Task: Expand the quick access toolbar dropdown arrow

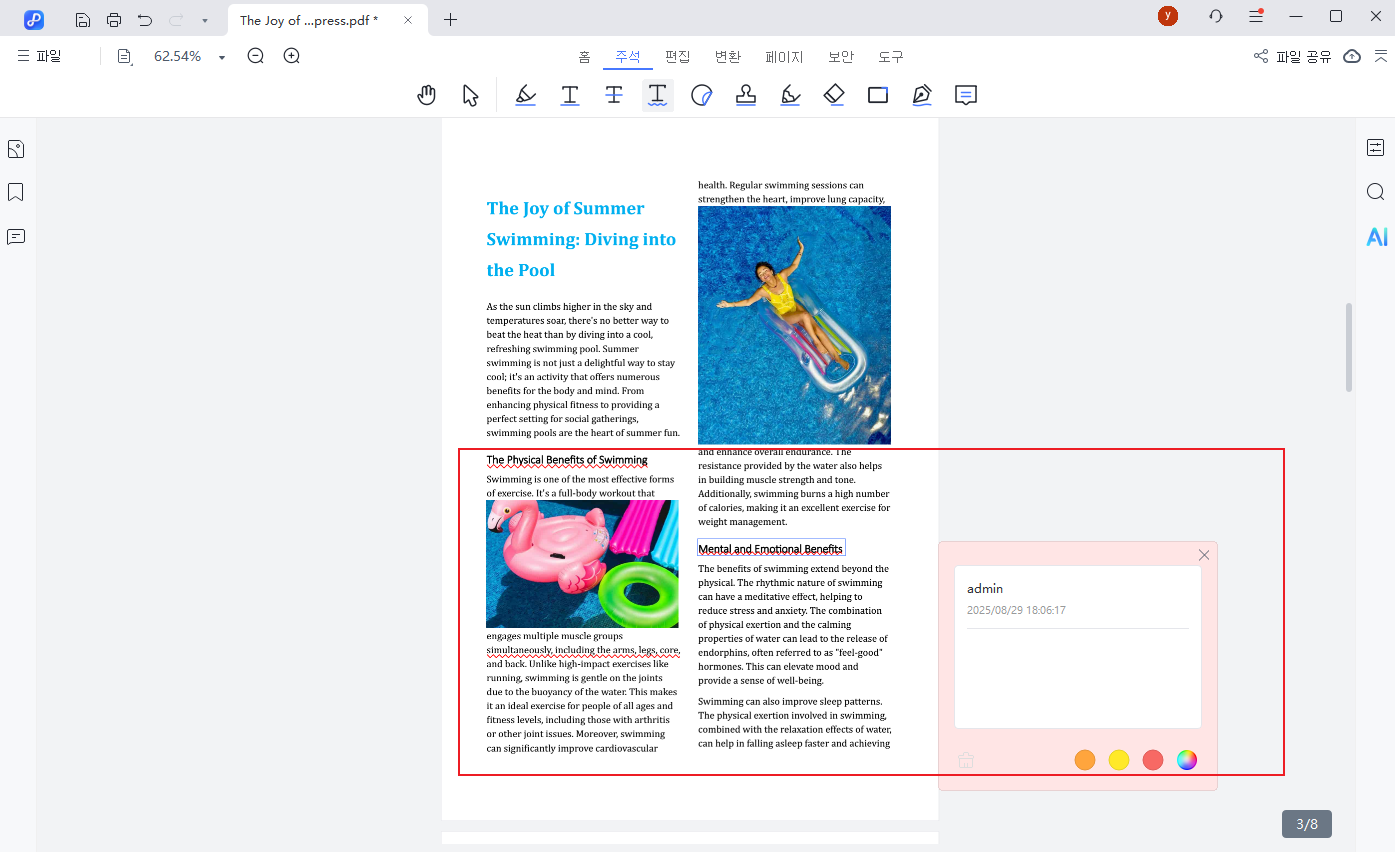Action: point(205,20)
